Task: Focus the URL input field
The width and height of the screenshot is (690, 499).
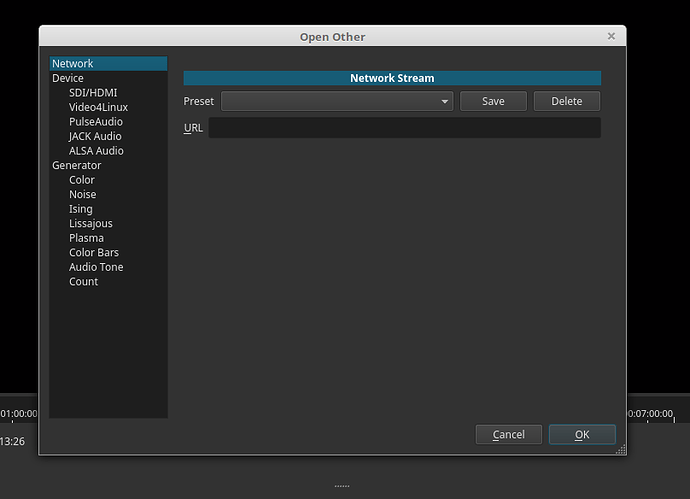Action: click(x=404, y=128)
